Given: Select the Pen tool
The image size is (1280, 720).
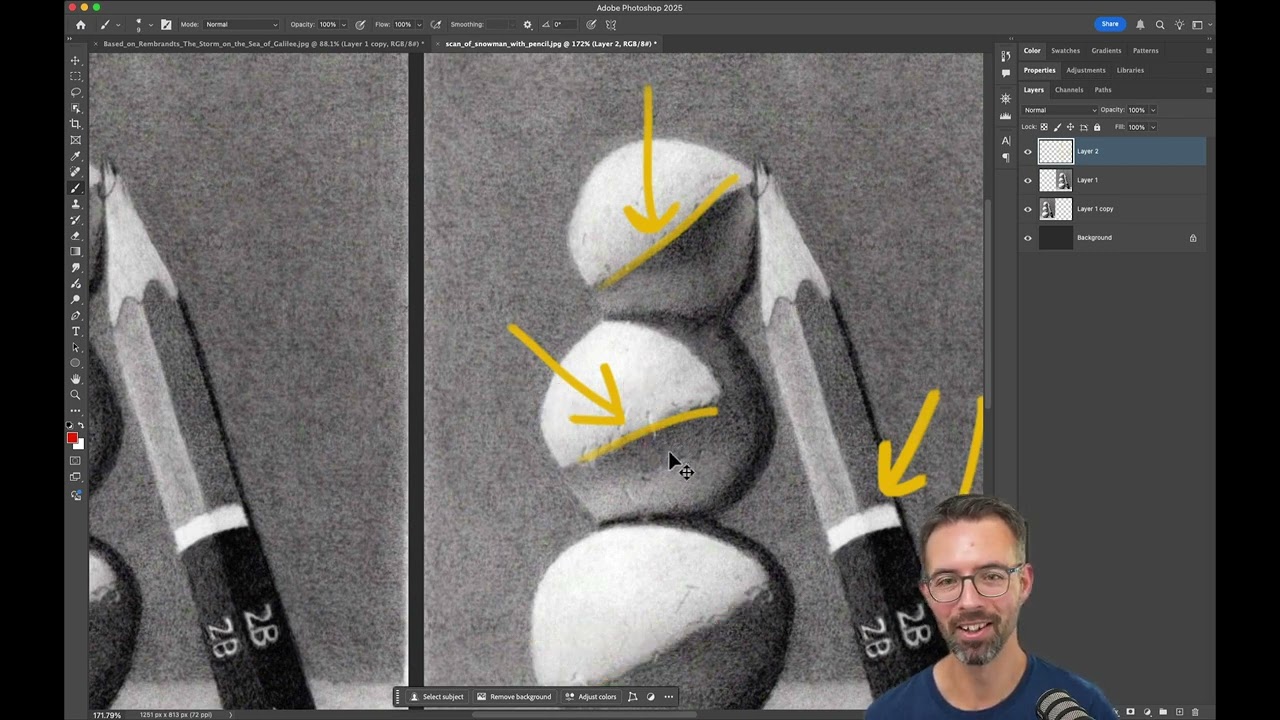Looking at the screenshot, I should (75, 315).
